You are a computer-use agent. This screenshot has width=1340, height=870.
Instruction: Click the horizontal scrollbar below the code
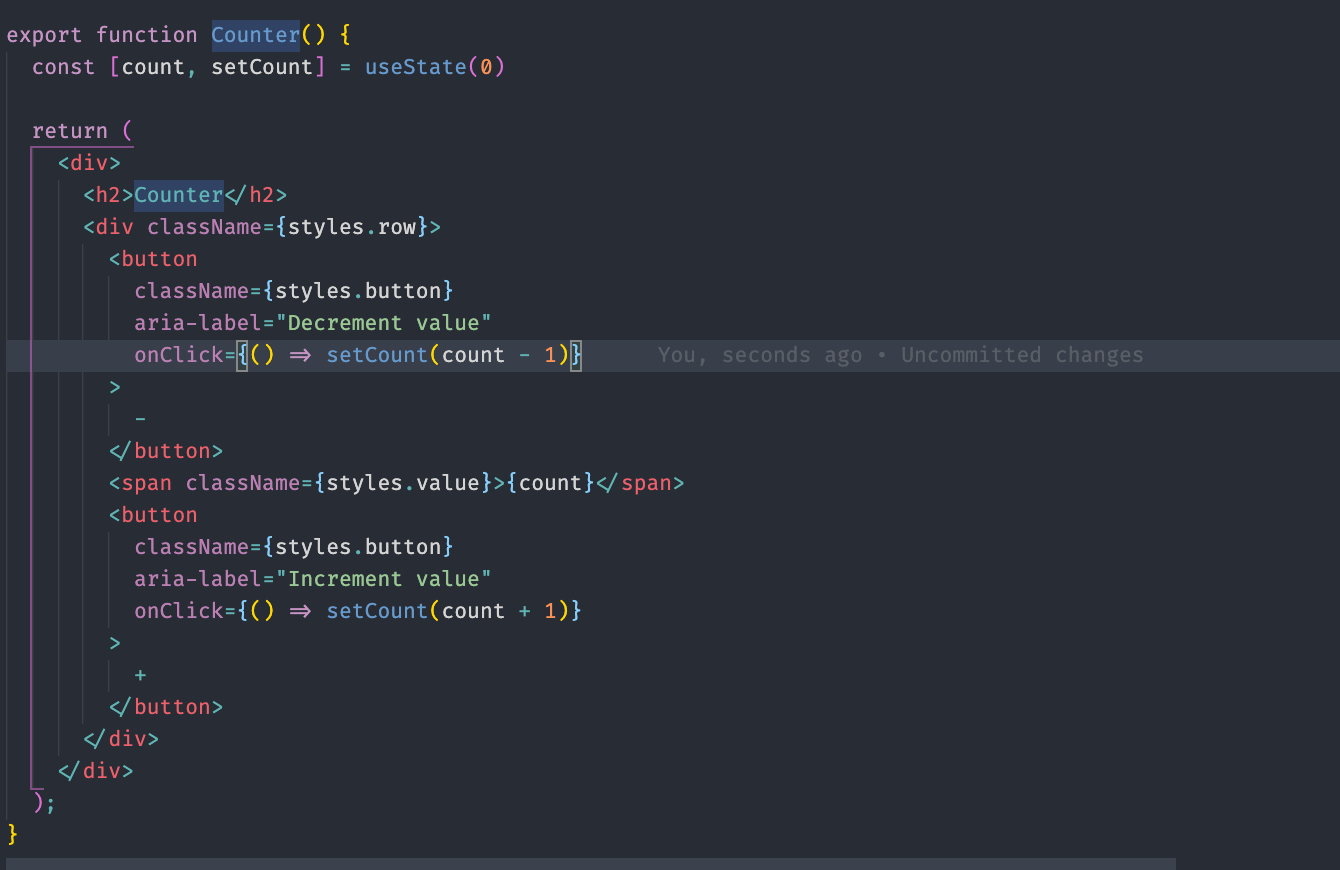(x=591, y=863)
